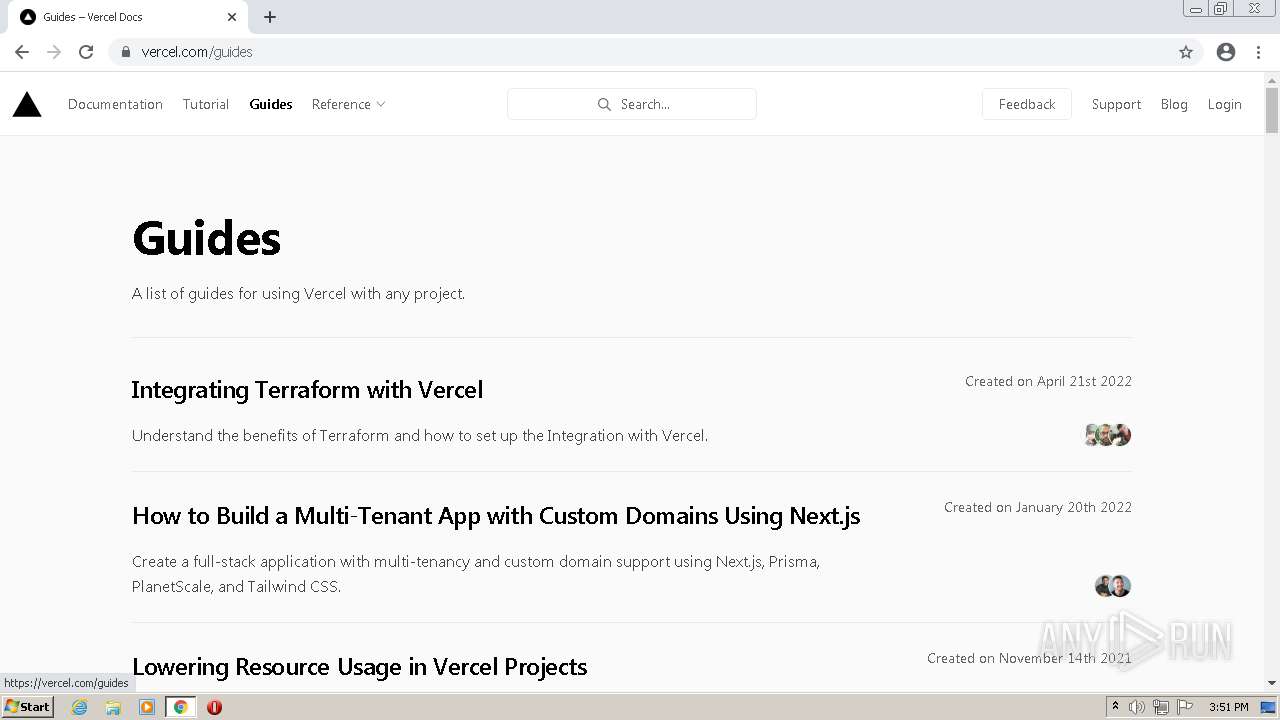Bookmark this page with the star icon
1280x720 pixels.
(1186, 52)
